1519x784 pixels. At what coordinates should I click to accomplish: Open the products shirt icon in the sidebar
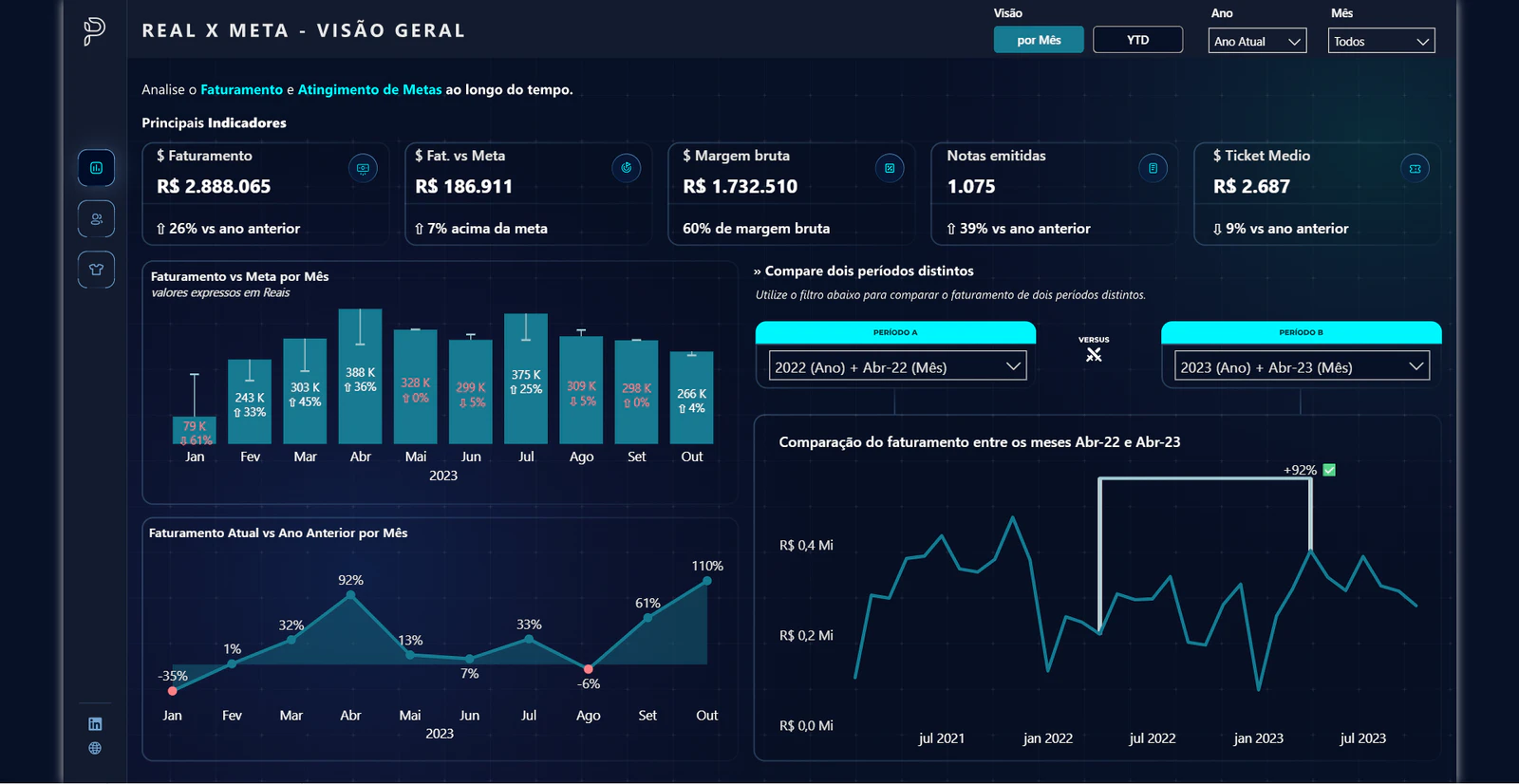[96, 270]
